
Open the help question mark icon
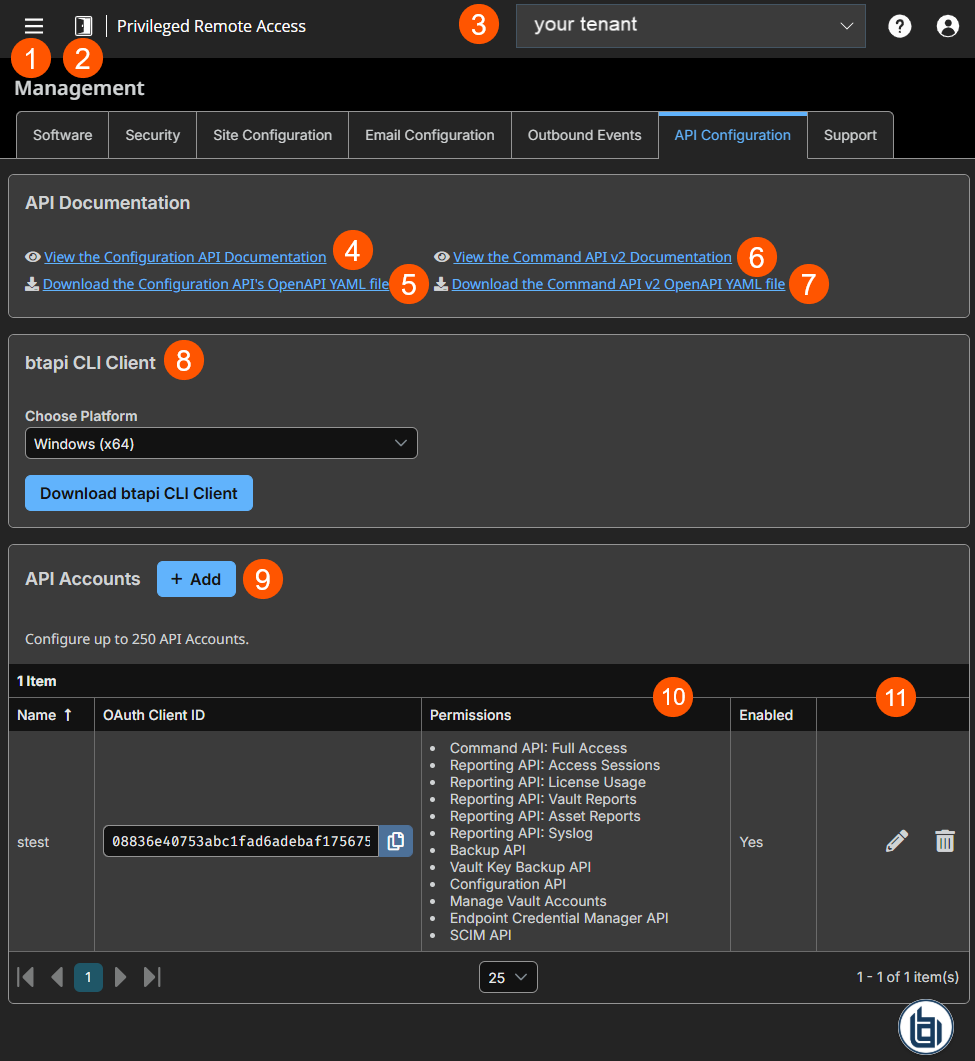[x=899, y=26]
